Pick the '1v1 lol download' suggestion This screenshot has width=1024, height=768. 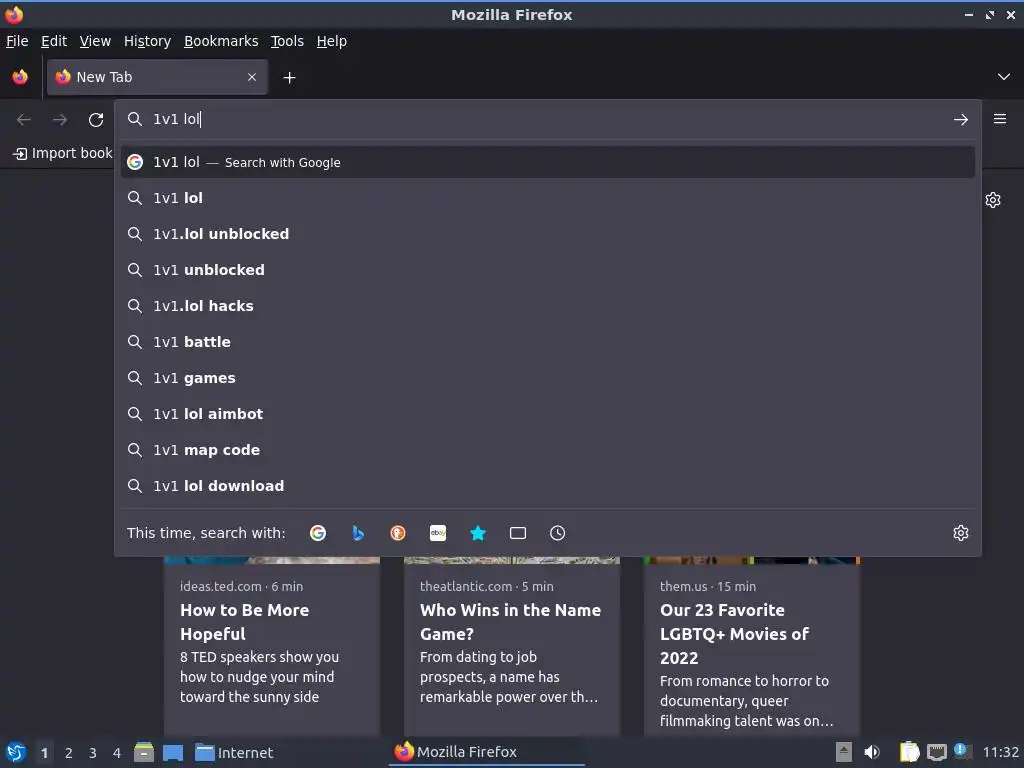point(548,486)
